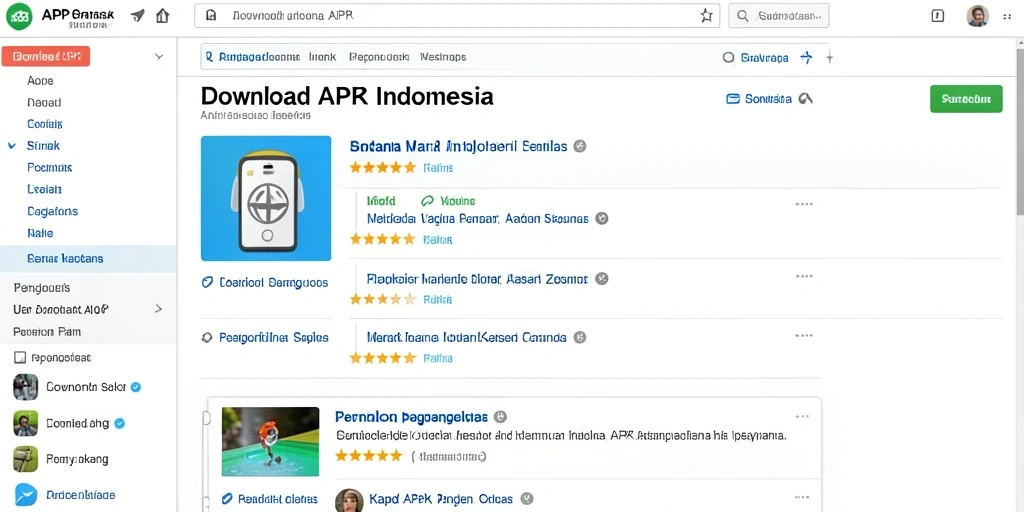Open Coofaik in sidebar
Image resolution: width=1024 pixels, height=512 pixels.
tap(45, 124)
